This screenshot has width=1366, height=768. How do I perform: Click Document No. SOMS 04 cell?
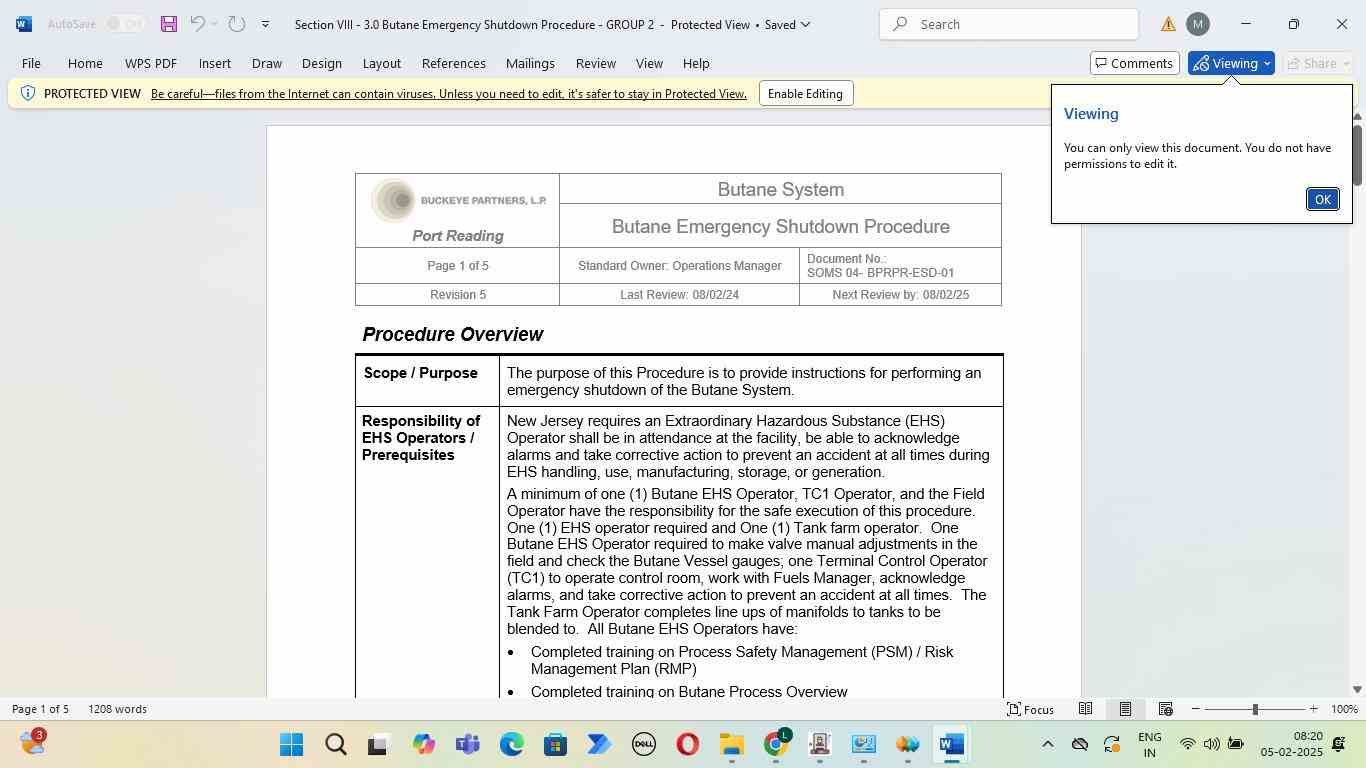pyautogui.click(x=900, y=266)
